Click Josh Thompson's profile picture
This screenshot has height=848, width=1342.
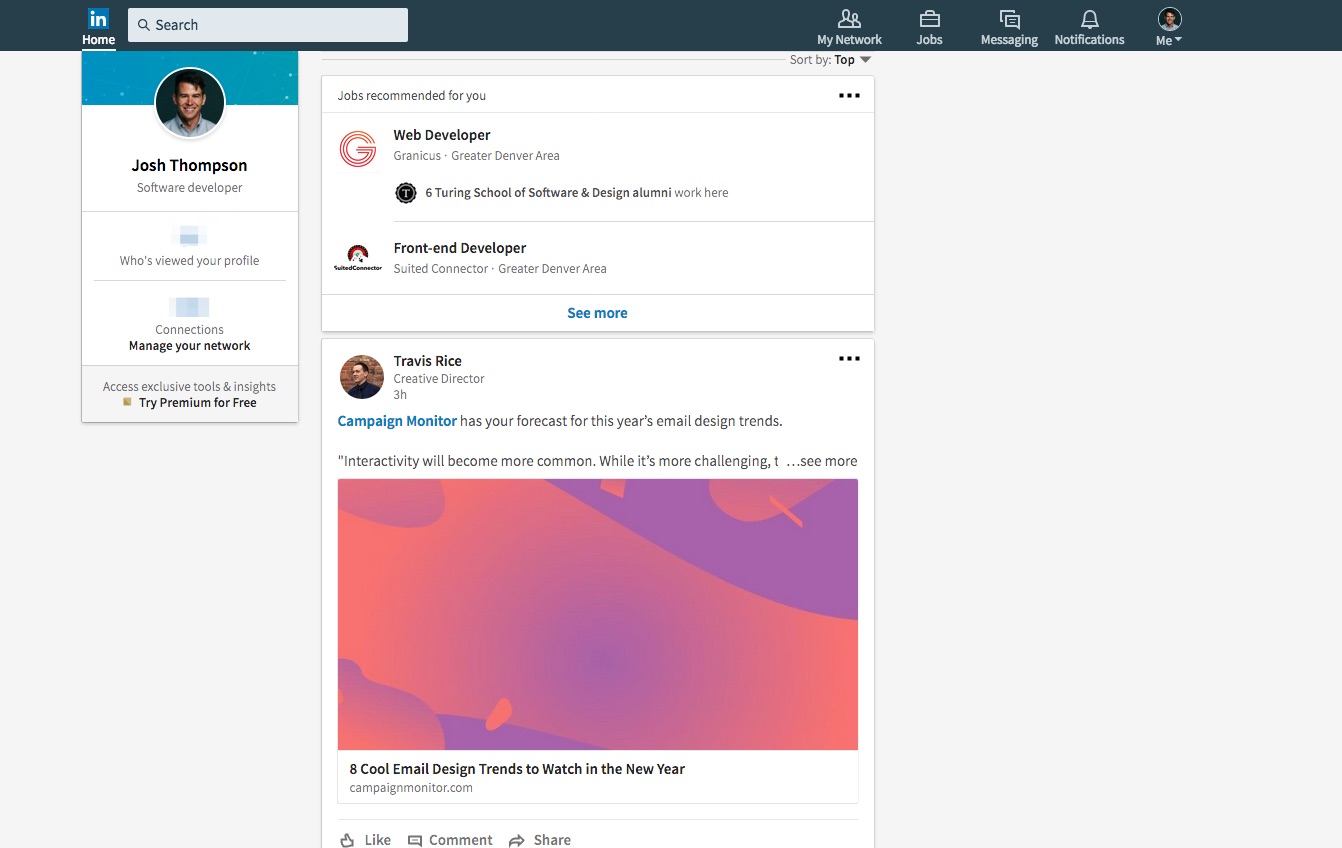pos(190,103)
